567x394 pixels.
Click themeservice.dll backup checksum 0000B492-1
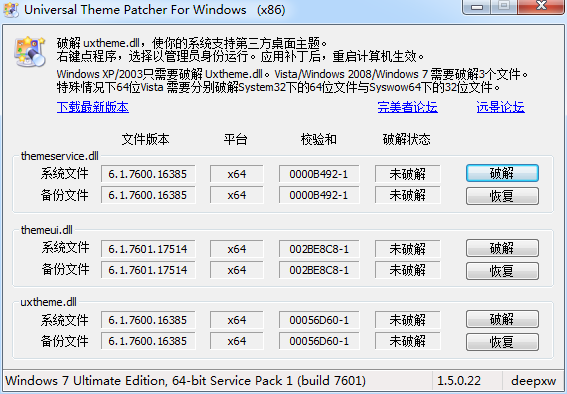(x=319, y=195)
